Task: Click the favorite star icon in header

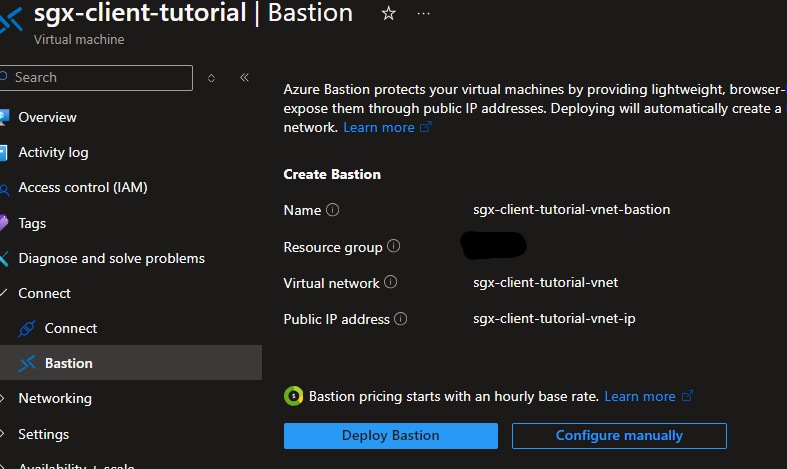Action: [389, 14]
